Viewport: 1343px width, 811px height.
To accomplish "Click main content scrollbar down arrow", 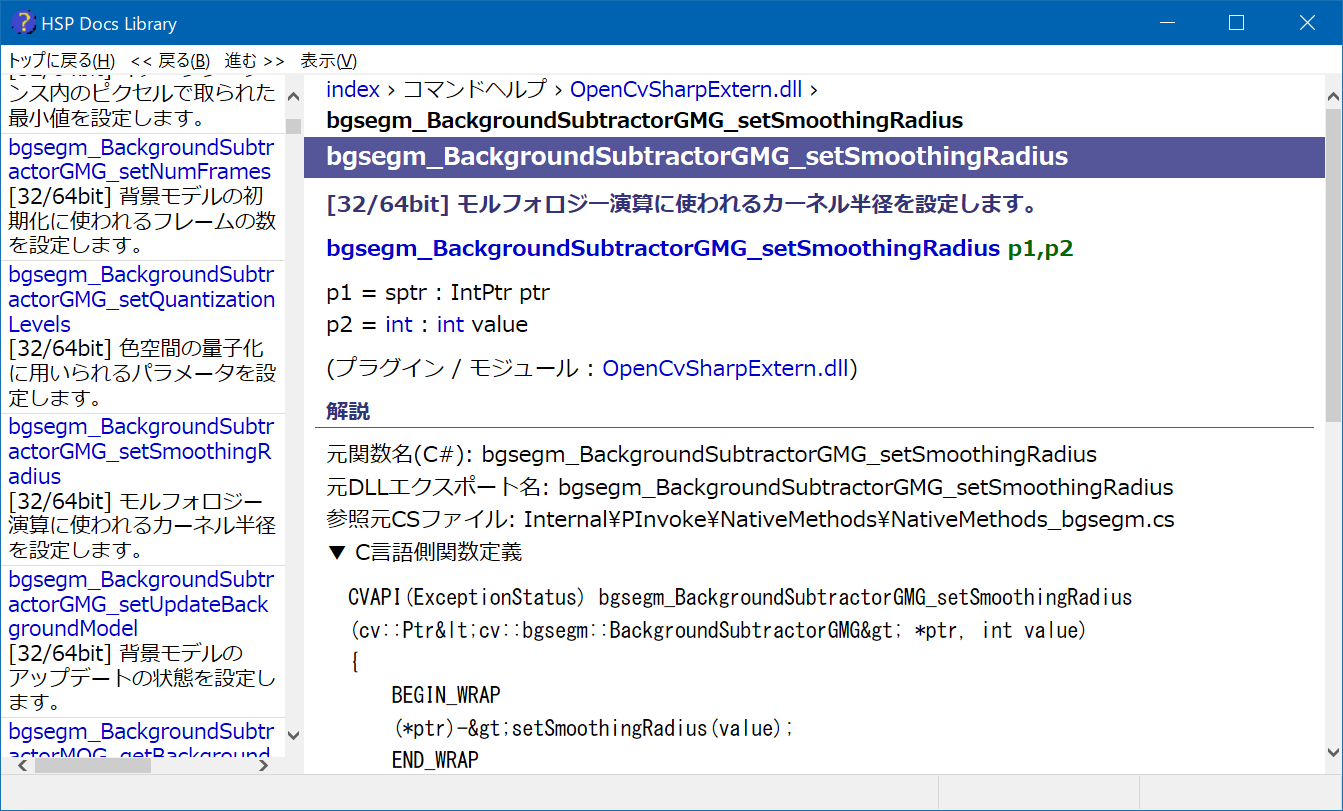I will pyautogui.click(x=1333, y=751).
